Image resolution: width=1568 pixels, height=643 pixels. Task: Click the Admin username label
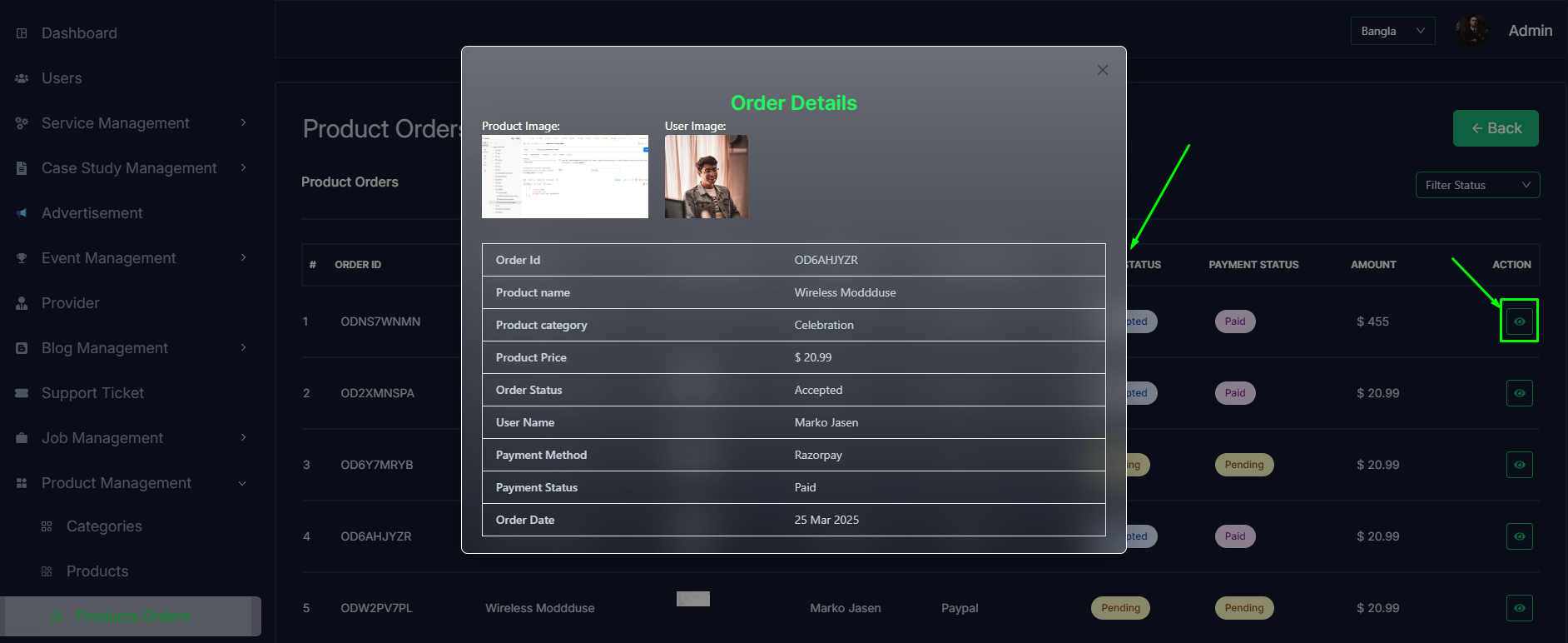(1530, 31)
